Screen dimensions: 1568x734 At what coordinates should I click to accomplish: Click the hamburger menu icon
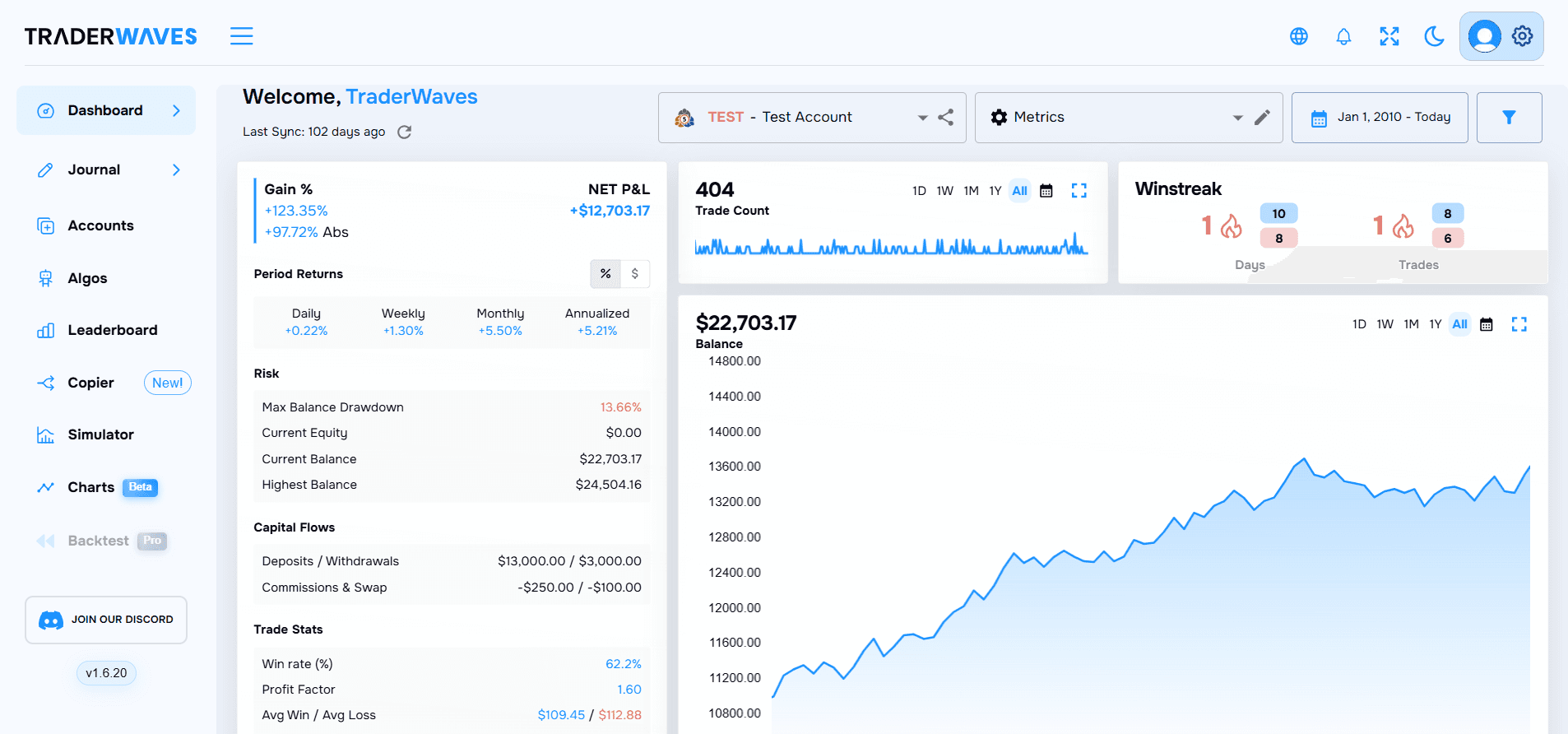[x=241, y=36]
